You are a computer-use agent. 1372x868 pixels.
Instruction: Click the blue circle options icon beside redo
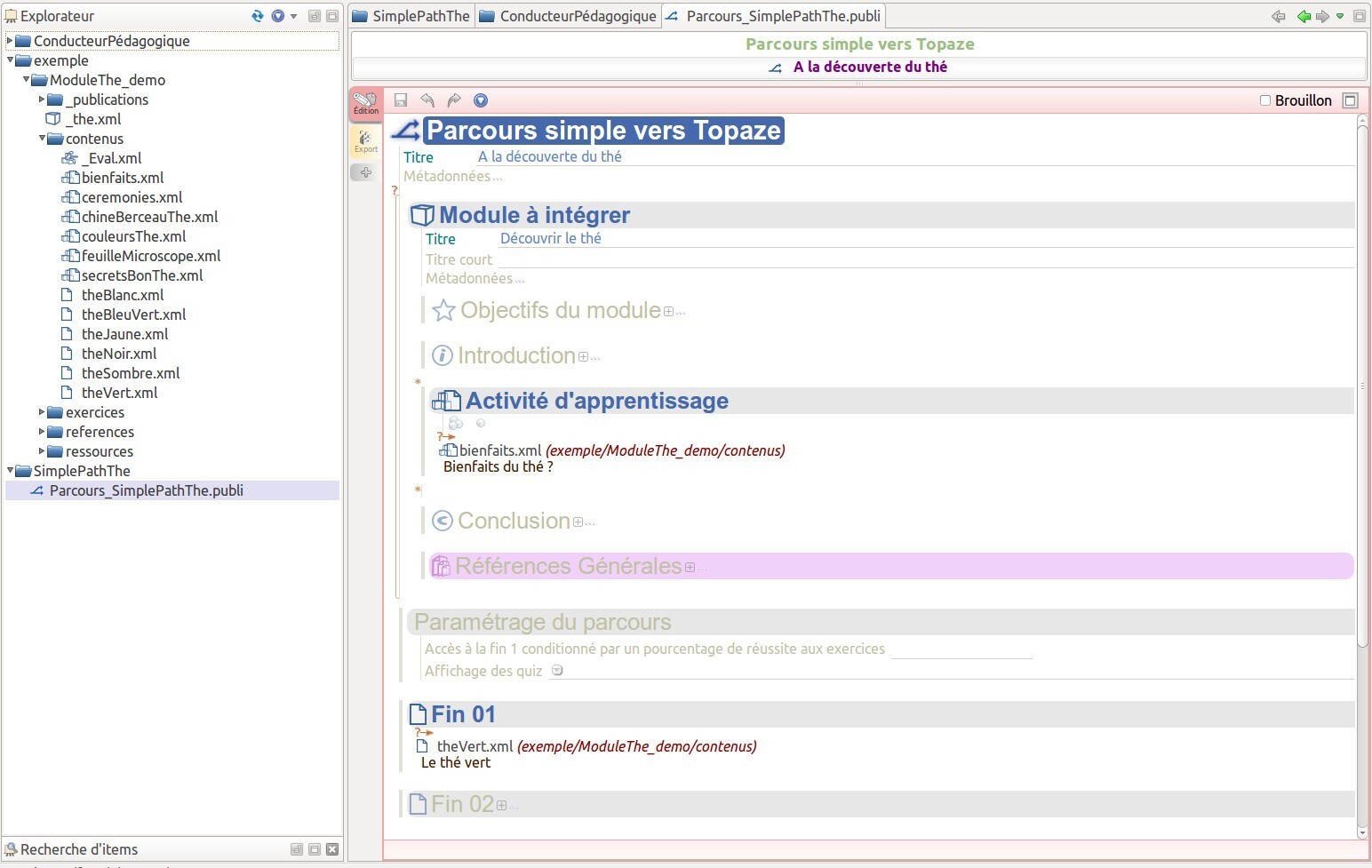tap(481, 100)
